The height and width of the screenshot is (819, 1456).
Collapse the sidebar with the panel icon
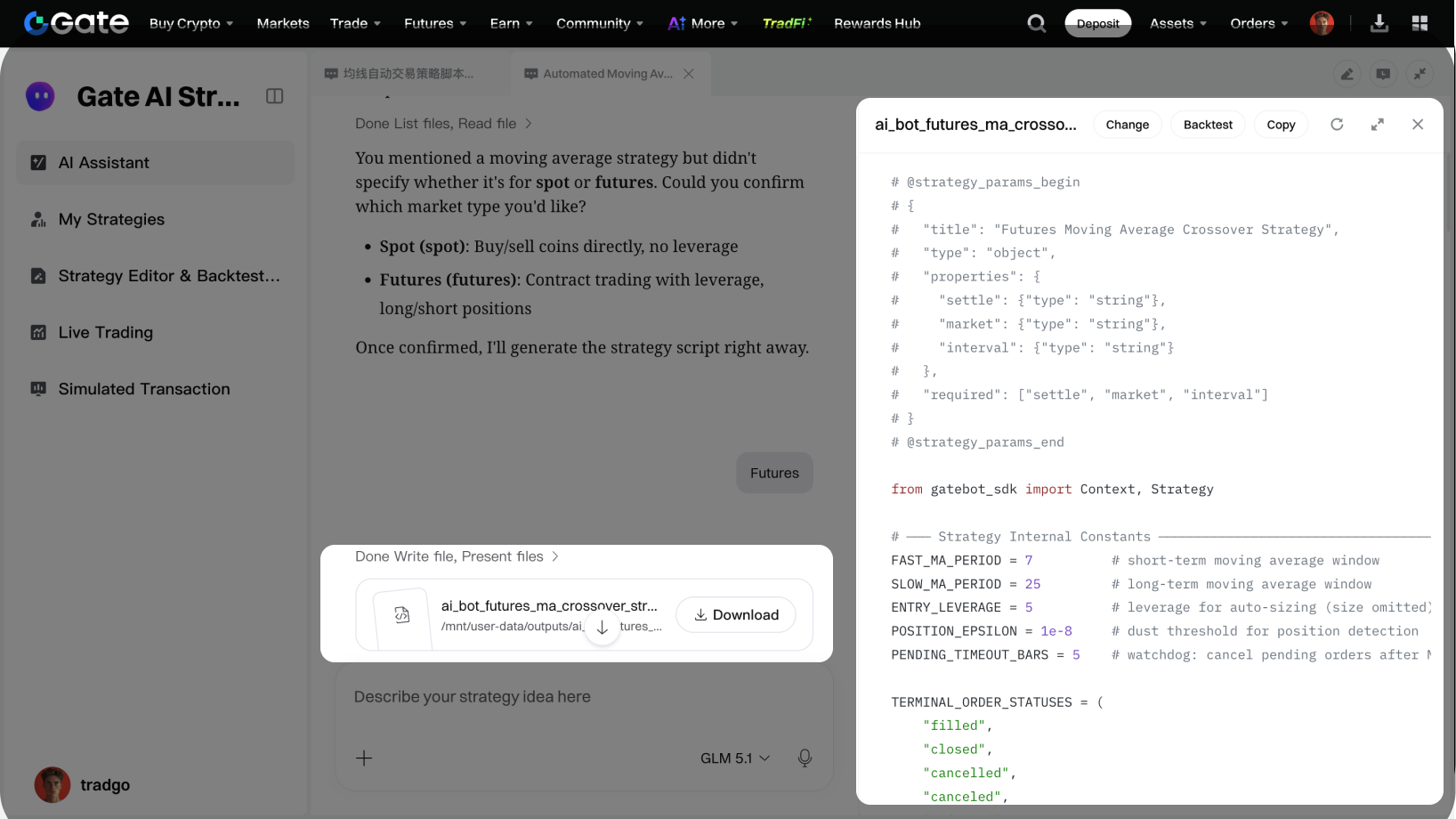274,96
